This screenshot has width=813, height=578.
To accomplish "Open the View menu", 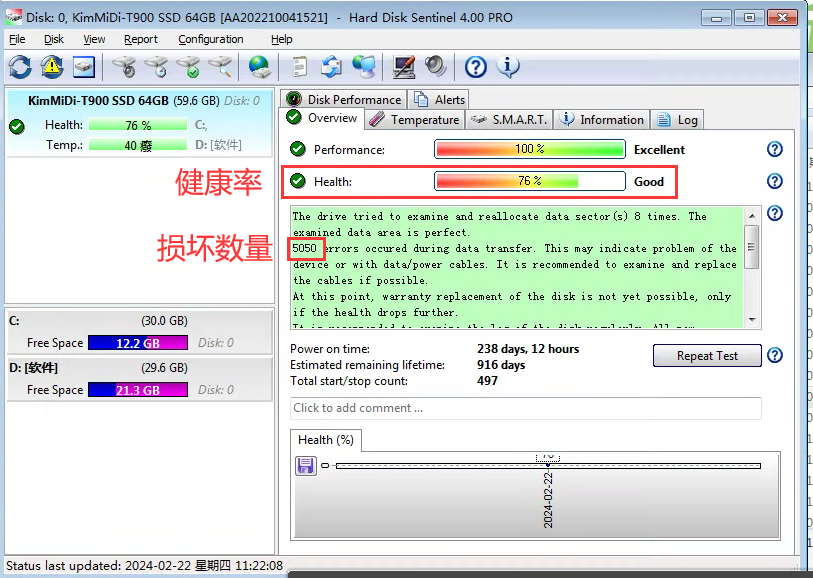I will tap(94, 39).
